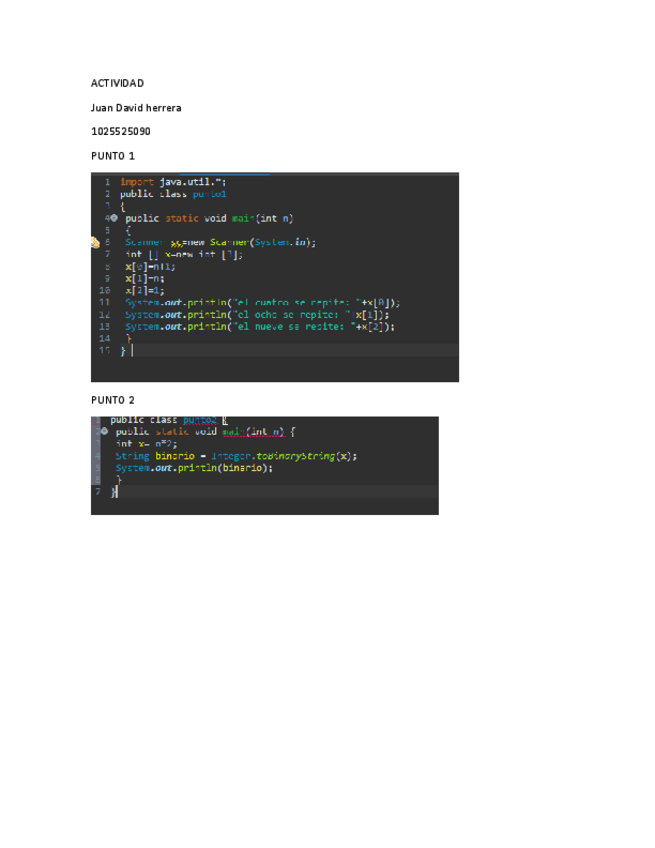Select the ID number 1025525090
The height and width of the screenshot is (848, 655).
121,131
